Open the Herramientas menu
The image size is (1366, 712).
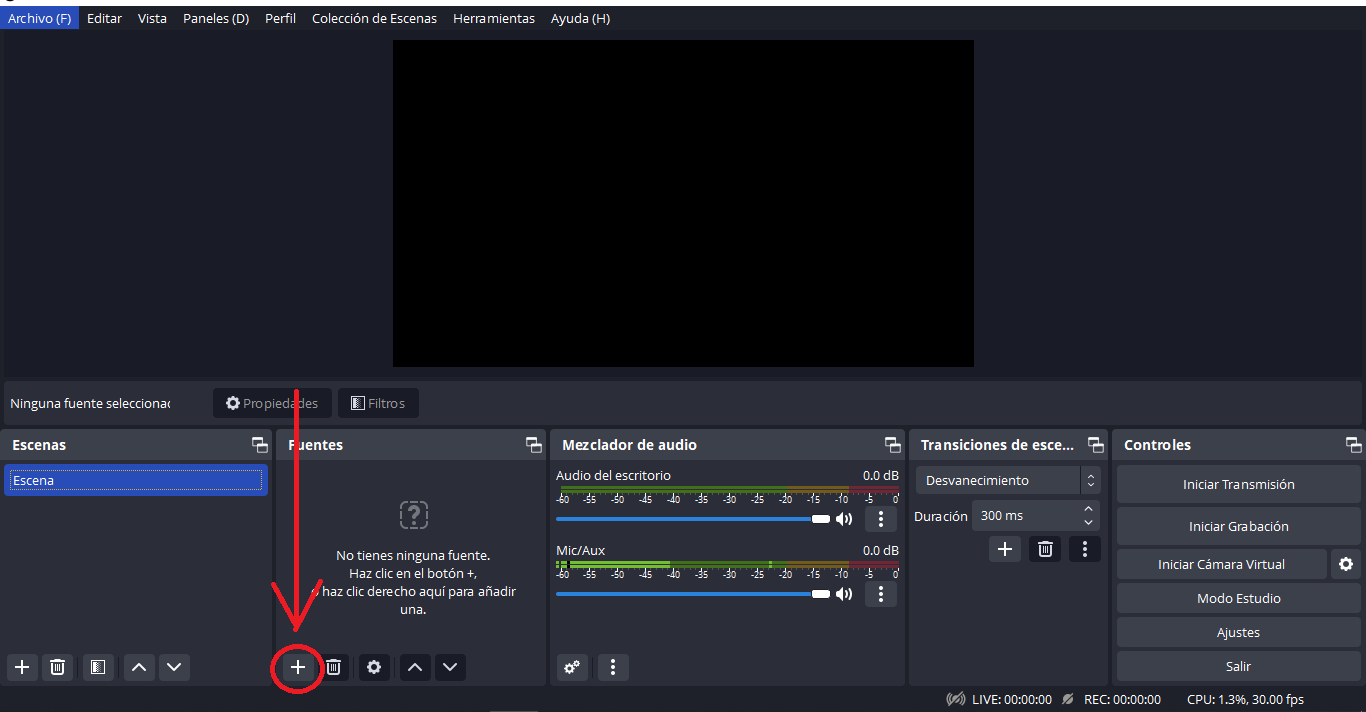[x=493, y=18]
